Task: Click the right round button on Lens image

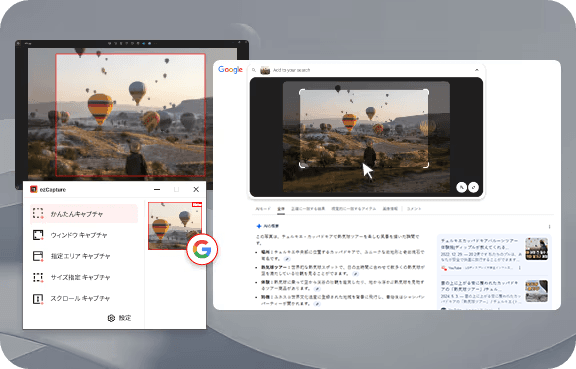Action: [x=474, y=187]
